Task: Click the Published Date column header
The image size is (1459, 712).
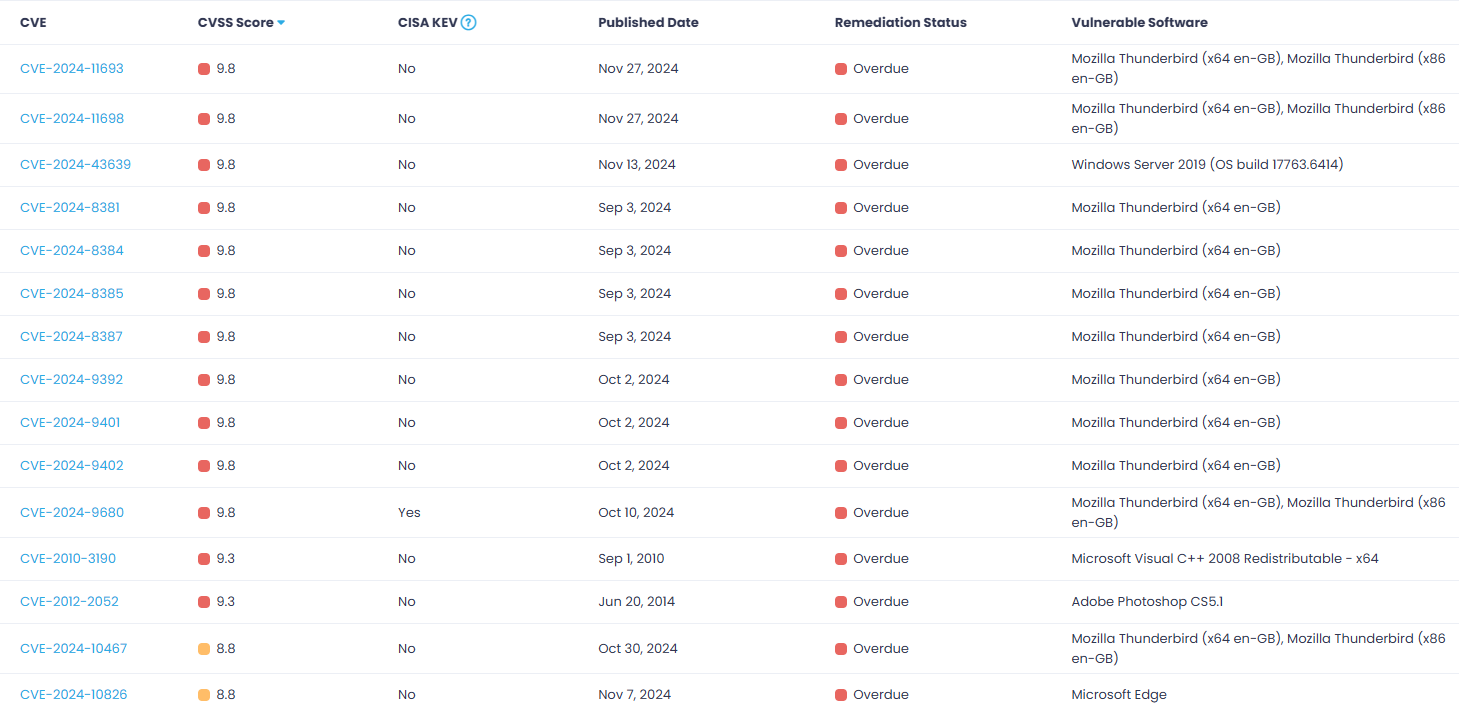Action: coord(648,23)
